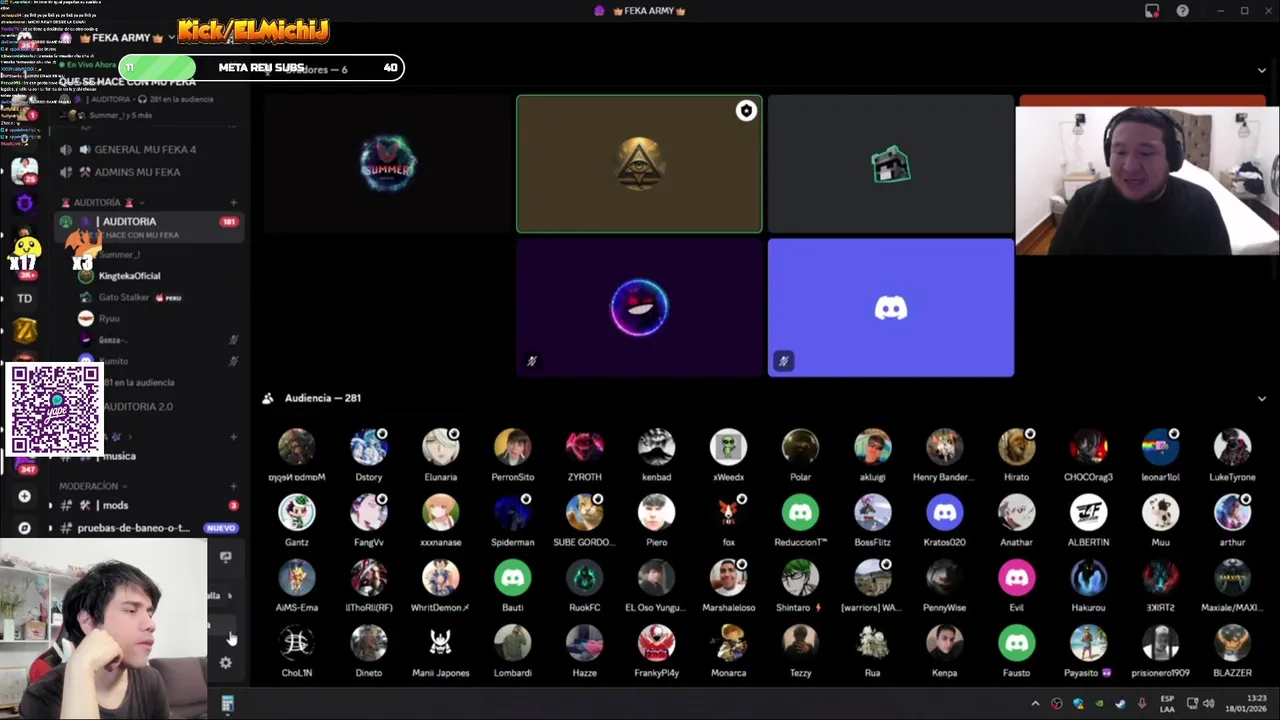Open audience member kenbad's avatar
1280x720 pixels.
656,448
